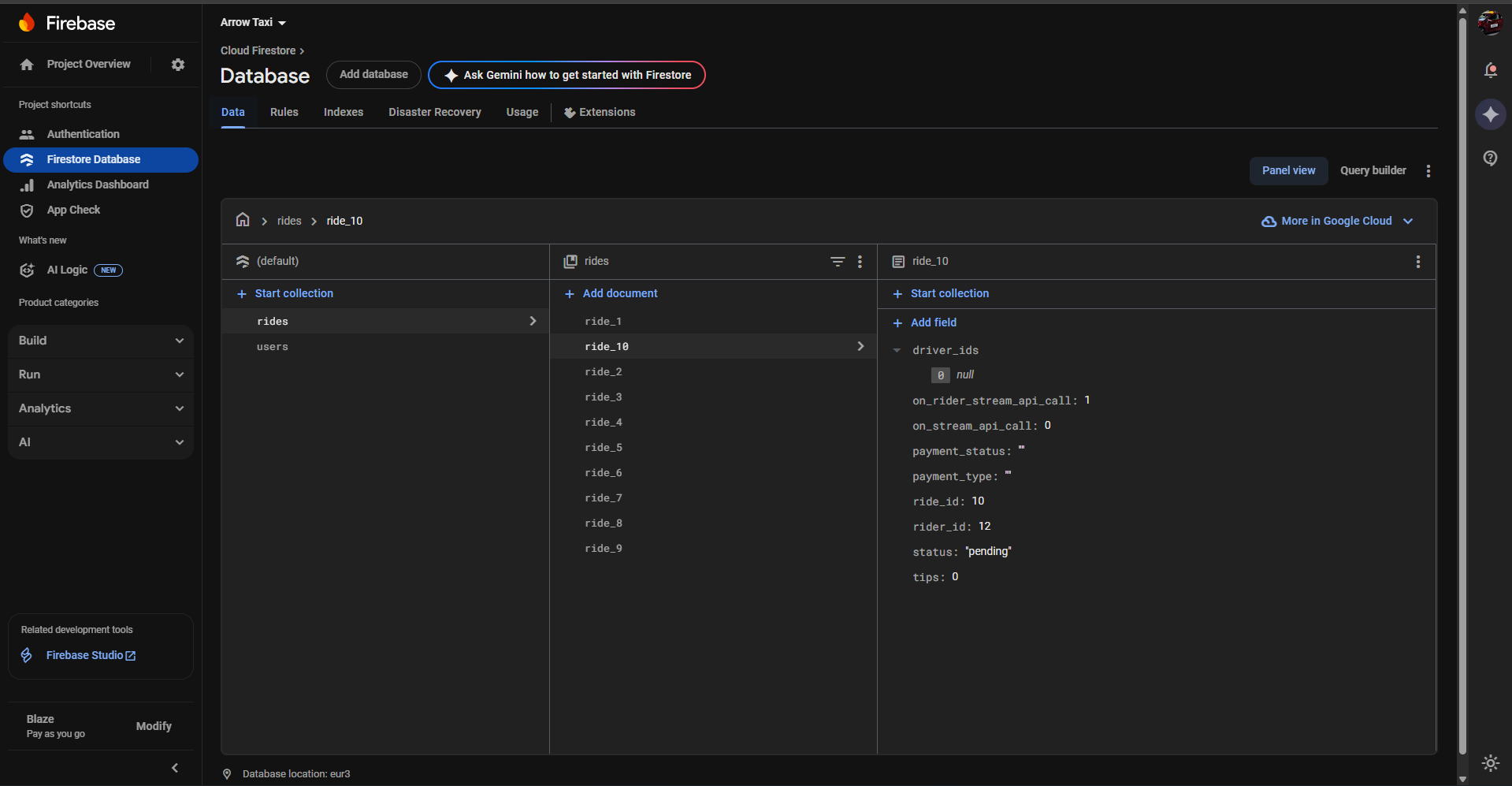
Task: Click the ride_10 document icon in header
Action: coord(898,262)
